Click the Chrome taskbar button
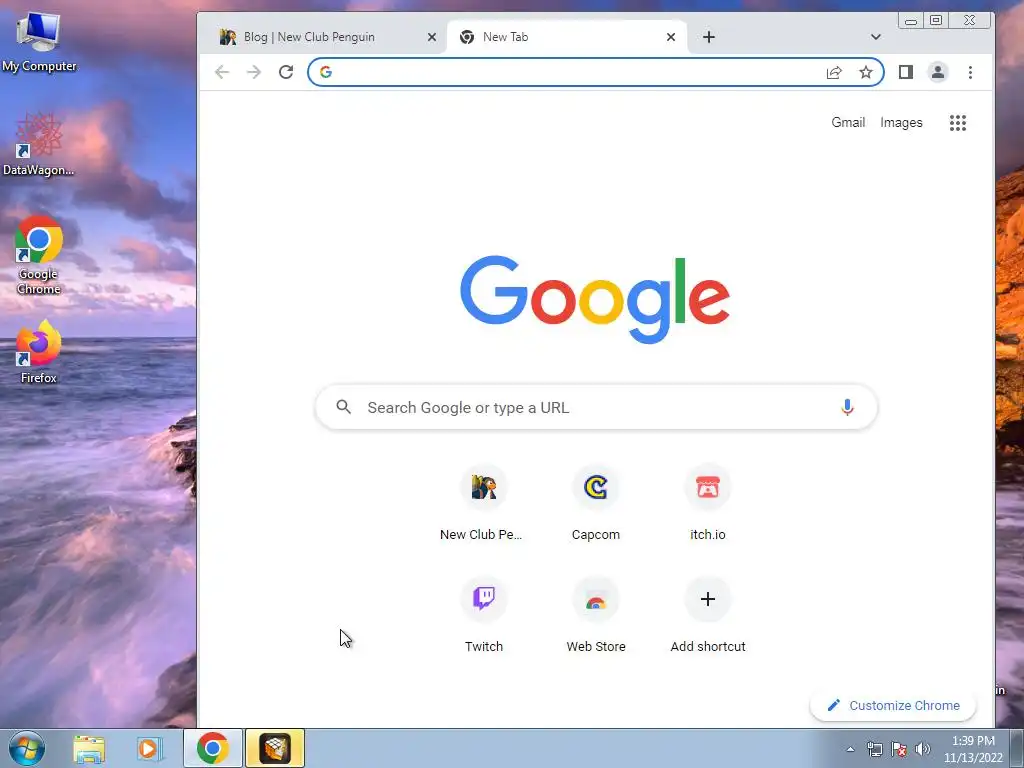Screen dimensions: 1024x768 [213, 748]
